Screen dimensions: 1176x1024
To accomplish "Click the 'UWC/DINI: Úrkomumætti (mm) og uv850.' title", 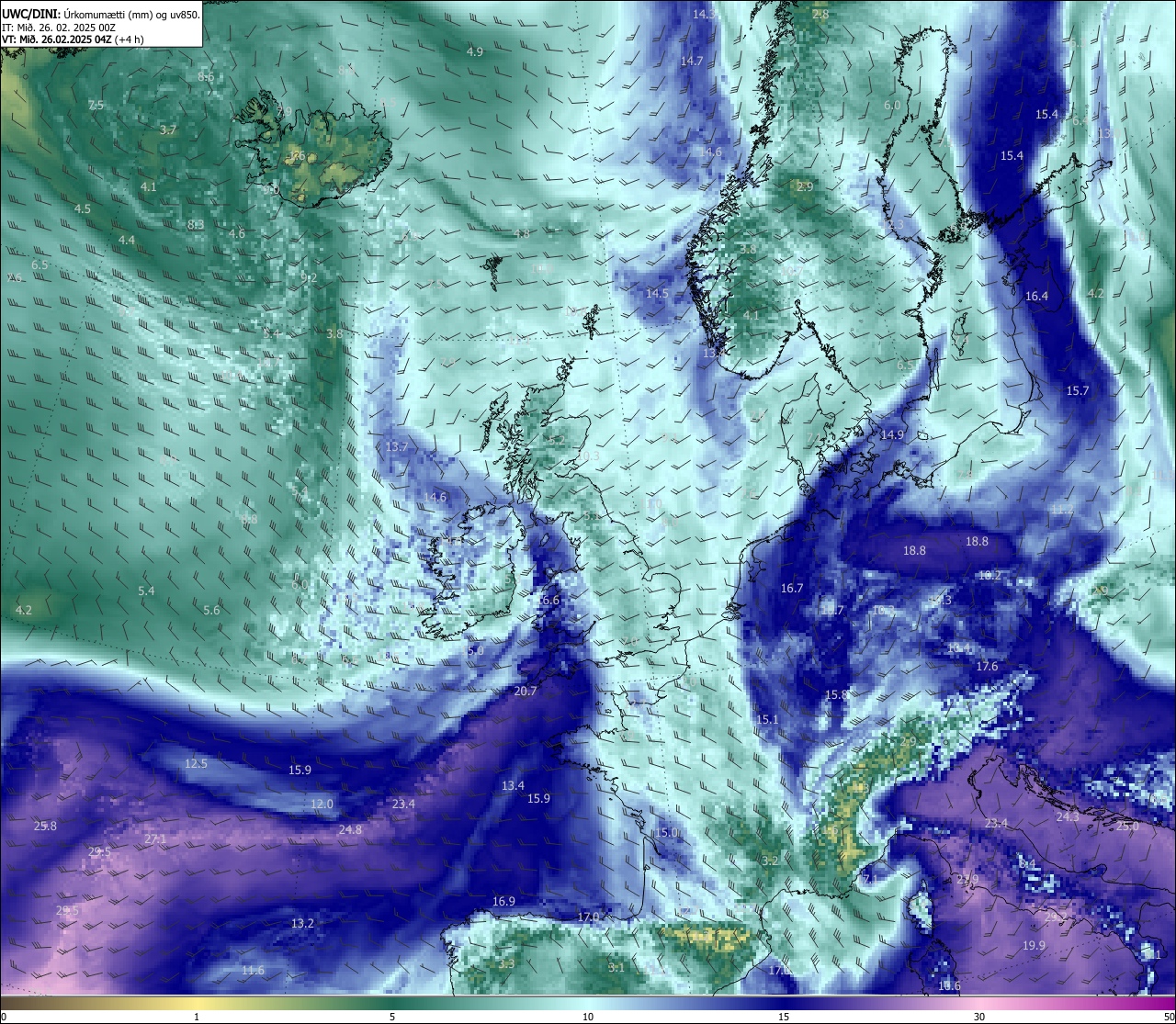I will pyautogui.click(x=101, y=15).
